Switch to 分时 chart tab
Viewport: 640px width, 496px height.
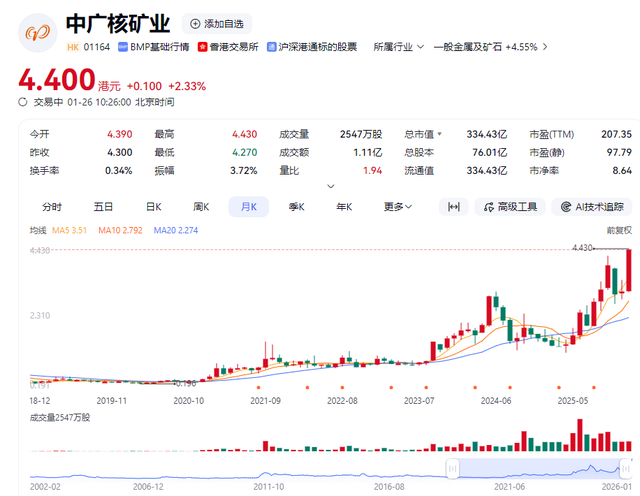tap(52, 207)
